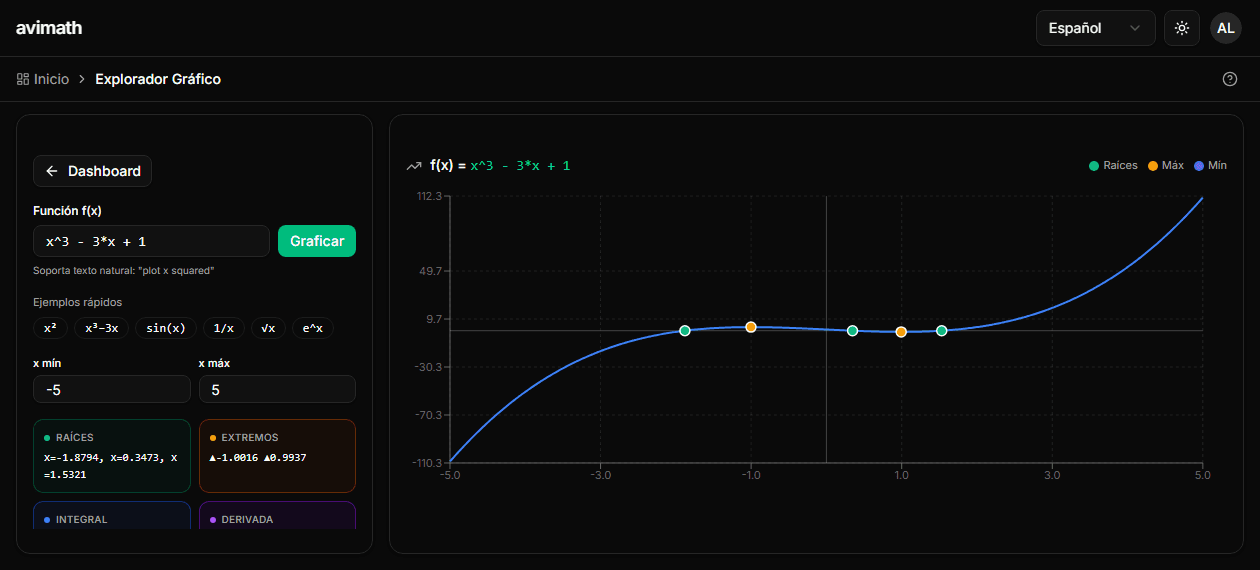Select the √x quick example
The image size is (1260, 570).
[268, 328]
